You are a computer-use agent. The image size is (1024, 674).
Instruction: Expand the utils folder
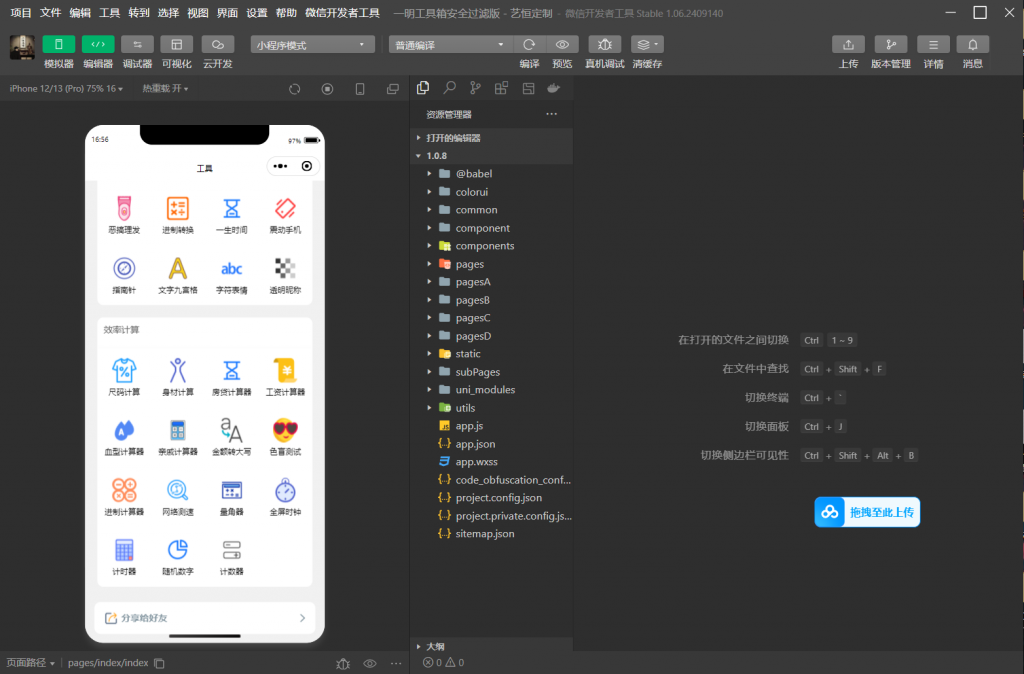[492, 408]
